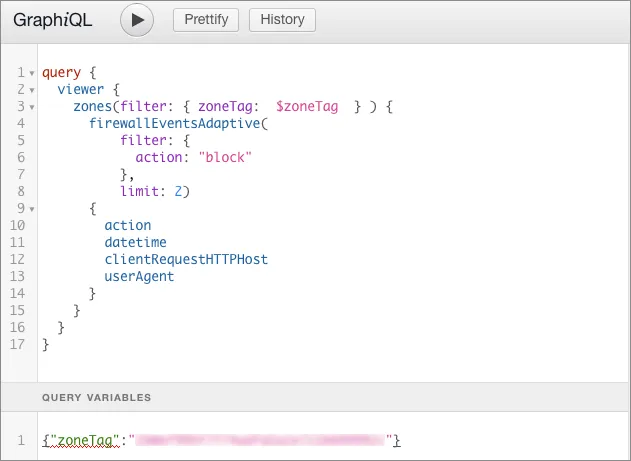Click the Query Variables panel header
The height and width of the screenshot is (461, 631).
coord(97,398)
